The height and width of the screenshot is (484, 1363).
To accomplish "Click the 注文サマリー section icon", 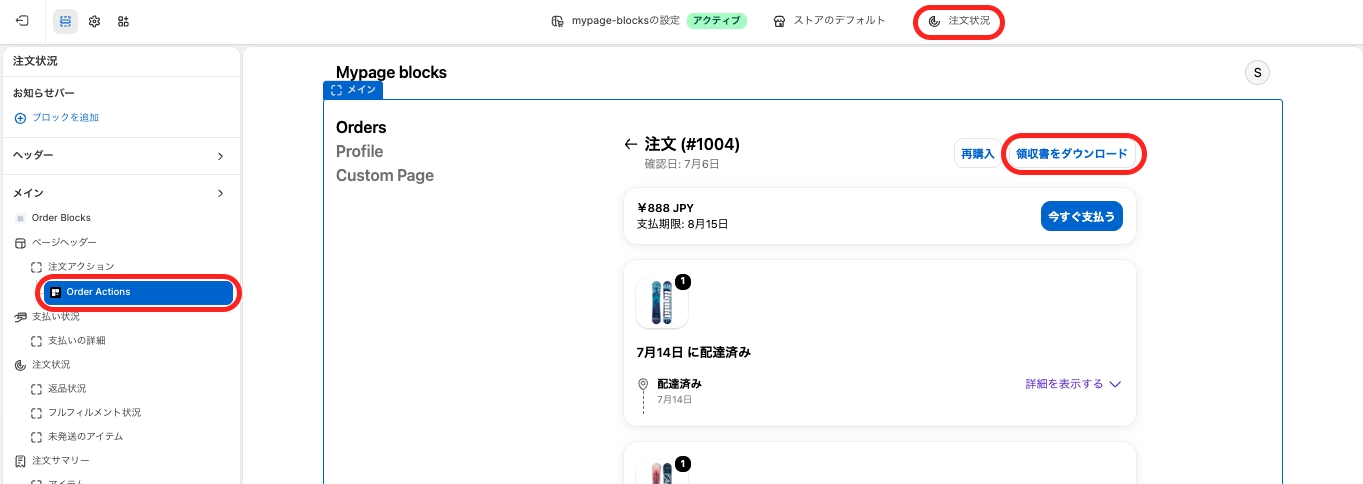I will [x=20, y=461].
